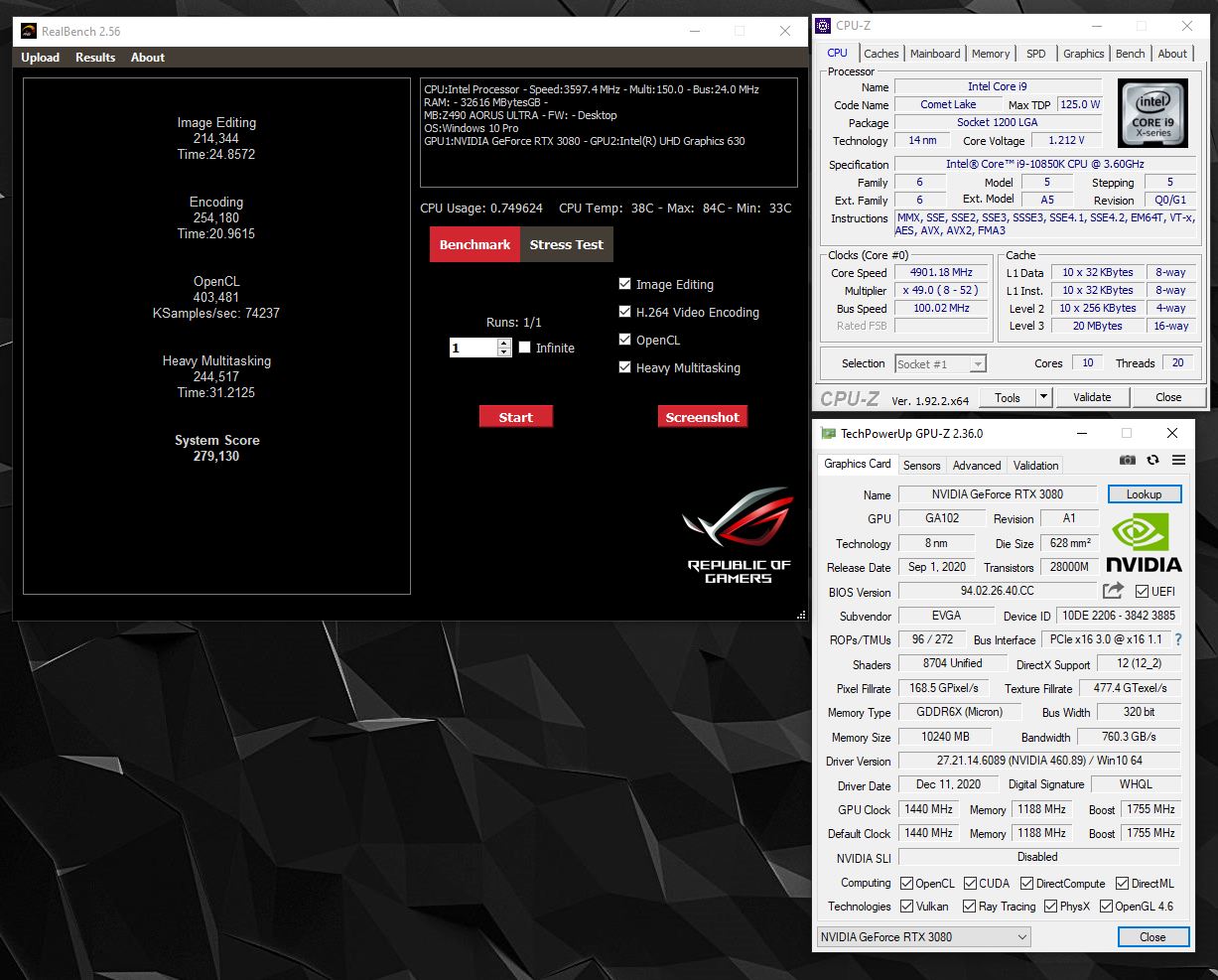Open the CPU-Z Tools dropdown arrow
This screenshot has height=980, width=1218.
(x=1043, y=397)
